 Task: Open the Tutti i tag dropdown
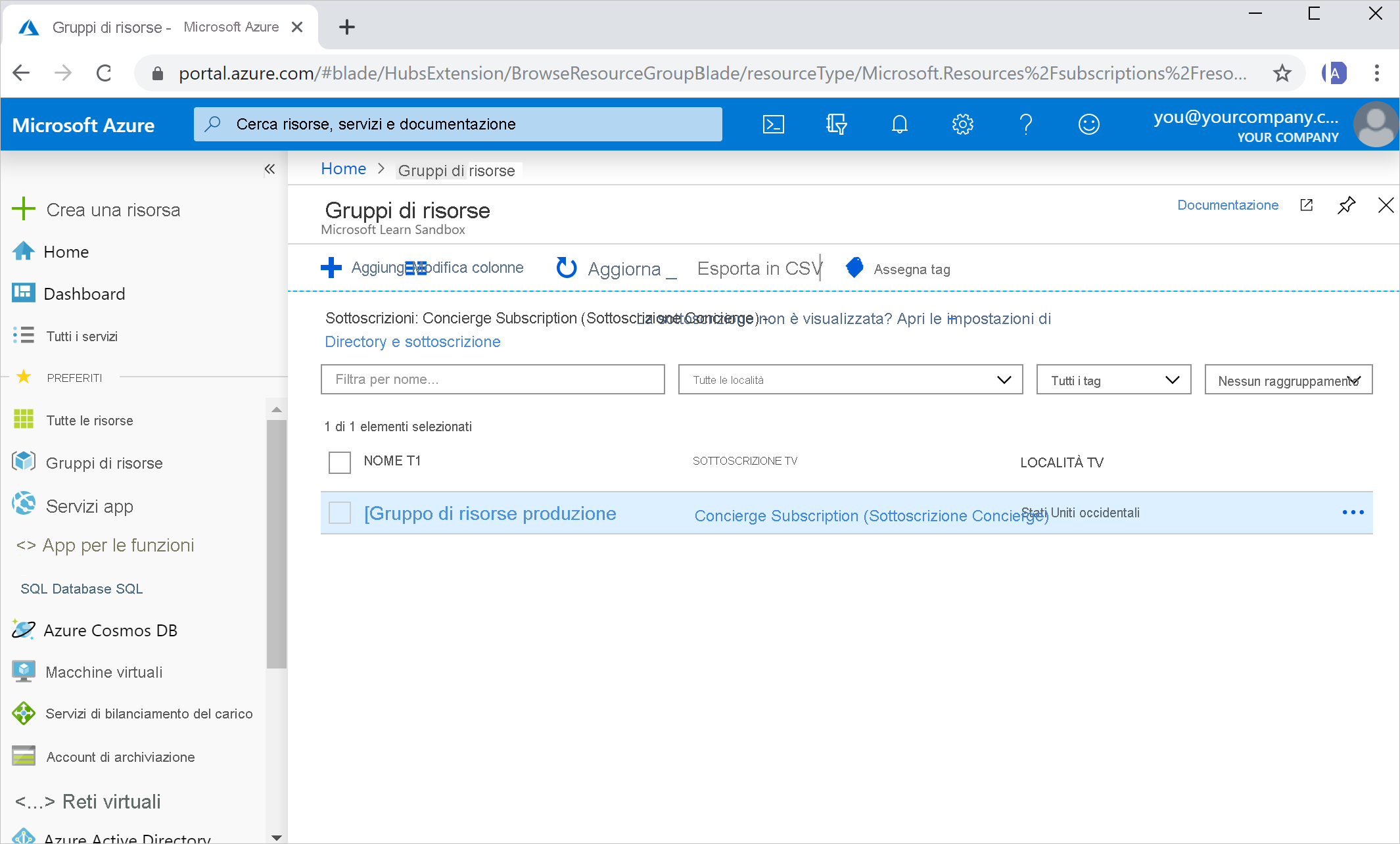(x=1113, y=379)
